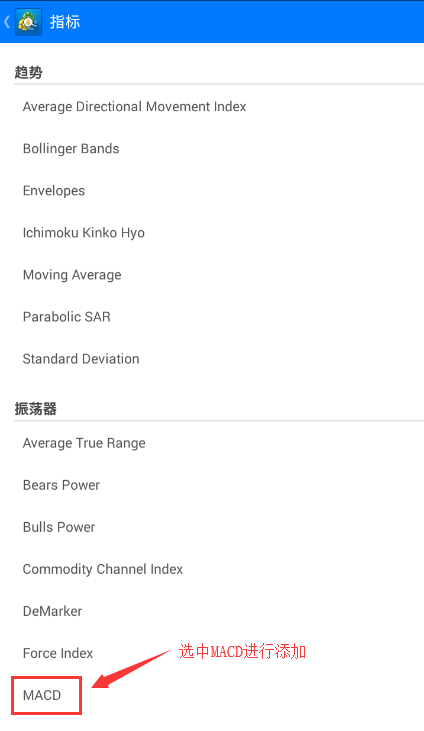The height and width of the screenshot is (731, 424).
Task: Add the Bollinger Bands indicator
Action: [212, 148]
